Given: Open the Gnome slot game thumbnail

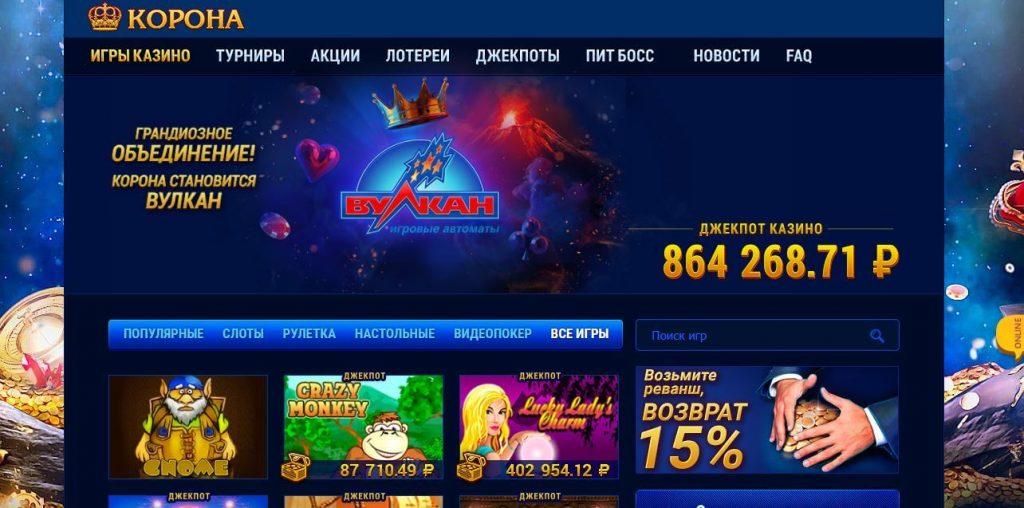Looking at the screenshot, I should point(188,426).
